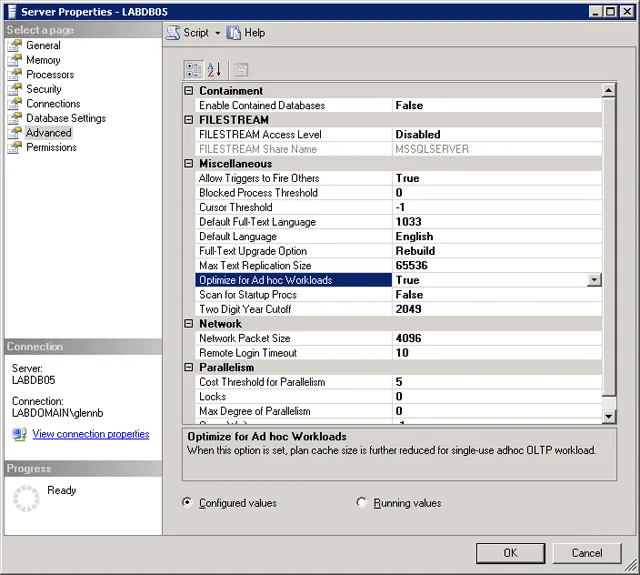Select the Running values radio button

coord(362,503)
